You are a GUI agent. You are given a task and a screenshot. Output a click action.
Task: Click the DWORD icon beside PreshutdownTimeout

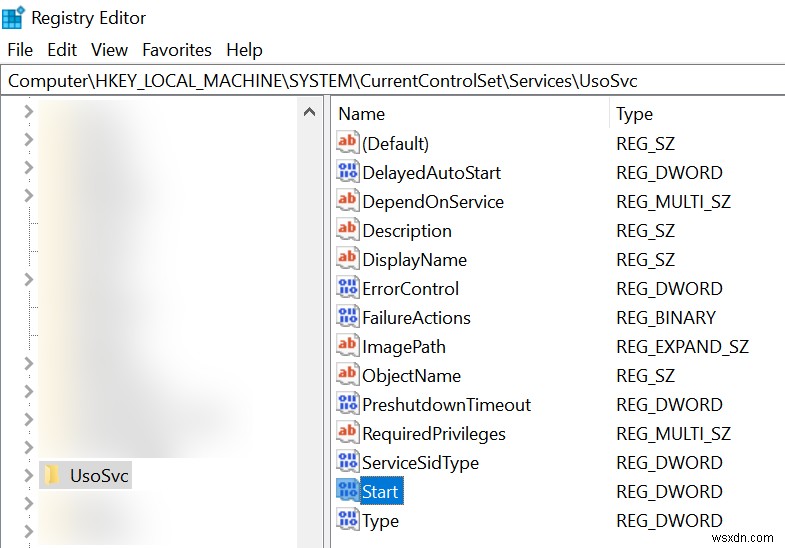pos(347,404)
